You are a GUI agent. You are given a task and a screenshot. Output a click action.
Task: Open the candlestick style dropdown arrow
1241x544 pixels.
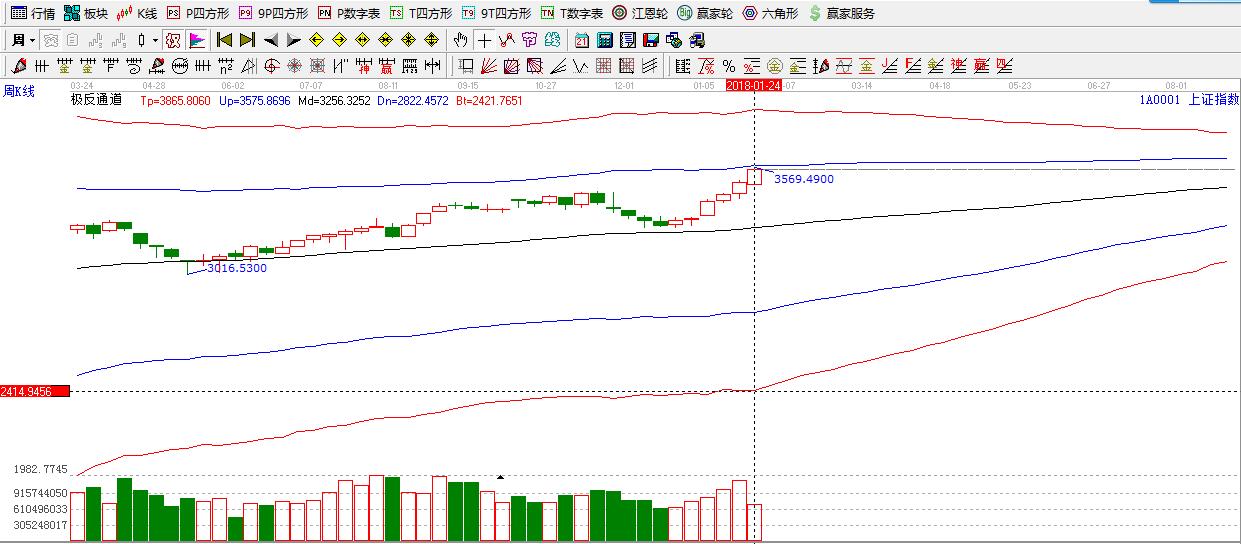point(155,40)
